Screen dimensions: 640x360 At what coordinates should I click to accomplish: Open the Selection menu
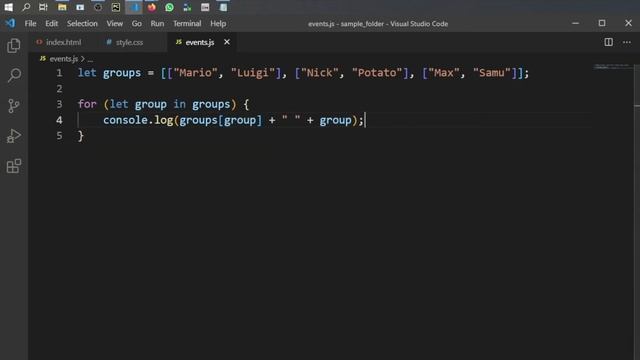pos(82,24)
